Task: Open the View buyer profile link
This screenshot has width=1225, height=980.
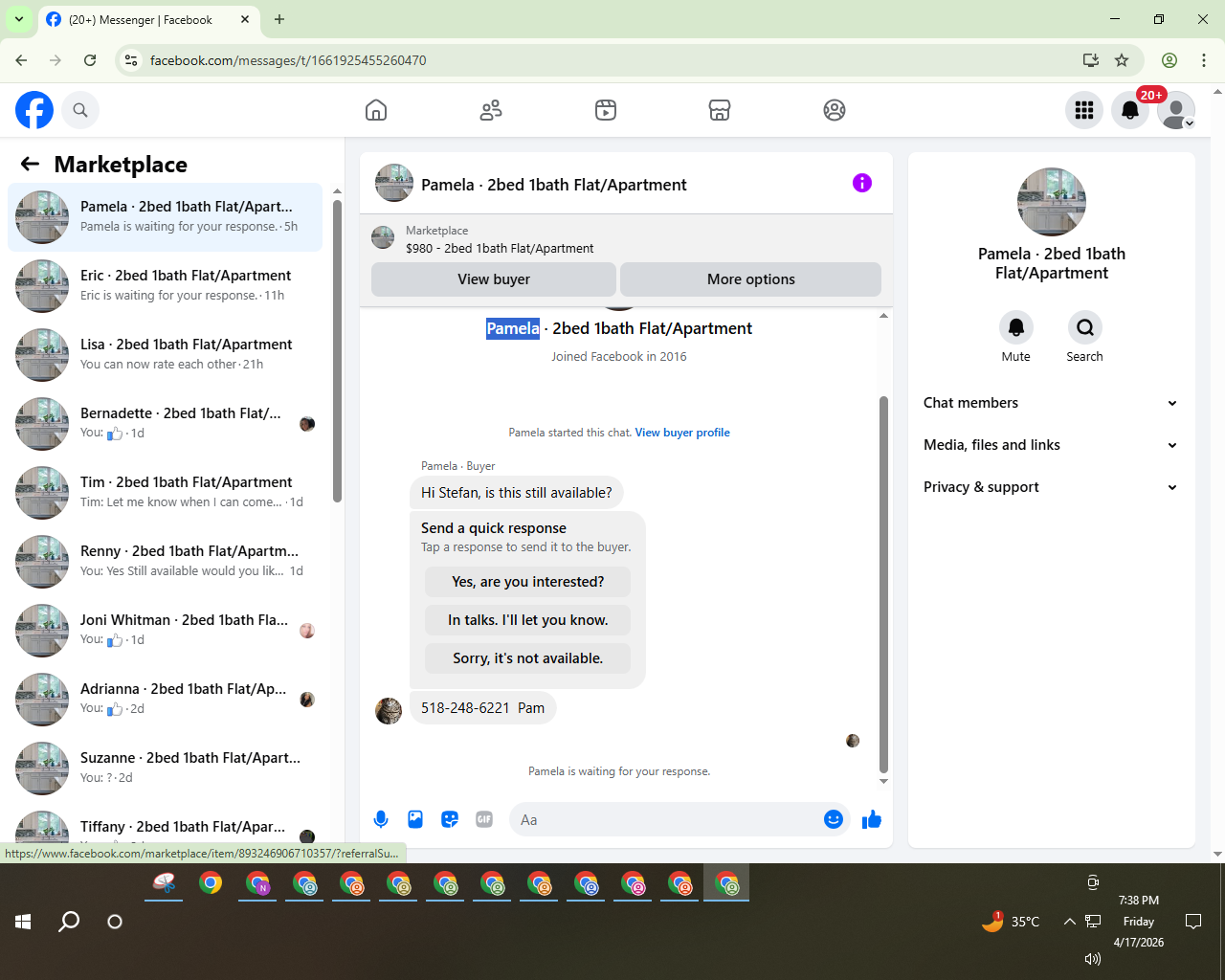Action: [682, 433]
